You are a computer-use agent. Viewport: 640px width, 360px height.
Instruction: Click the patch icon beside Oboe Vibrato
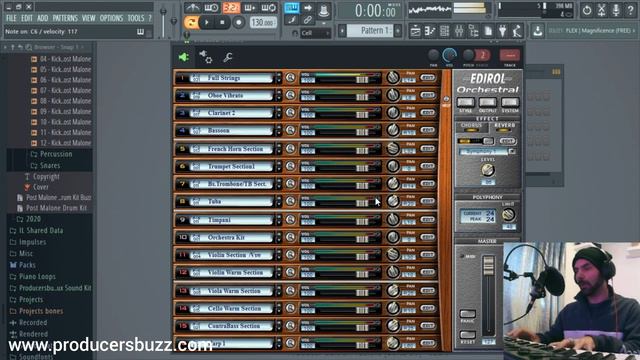click(x=196, y=96)
